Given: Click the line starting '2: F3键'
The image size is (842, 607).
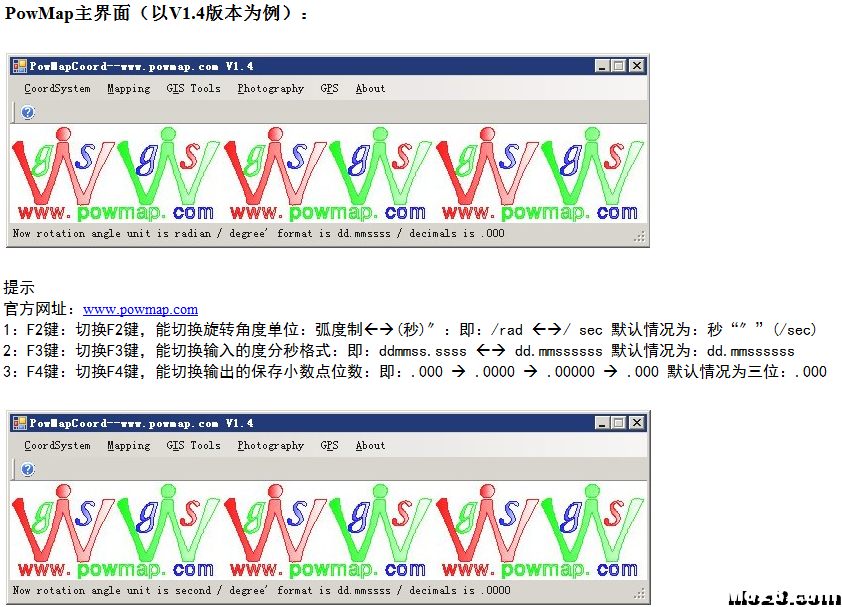Looking at the screenshot, I should pos(398,351).
